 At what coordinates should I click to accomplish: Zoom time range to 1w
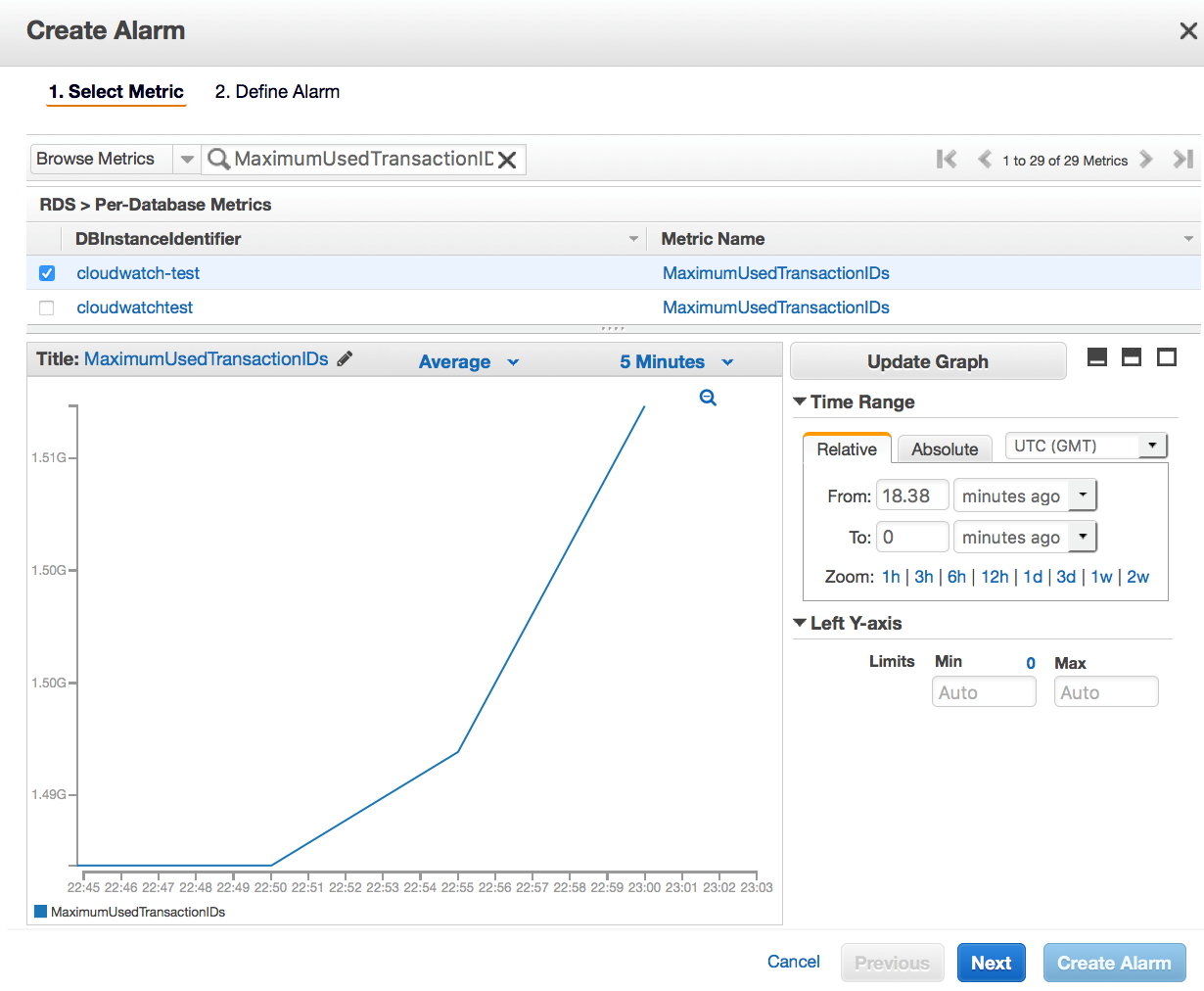pyautogui.click(x=1101, y=577)
